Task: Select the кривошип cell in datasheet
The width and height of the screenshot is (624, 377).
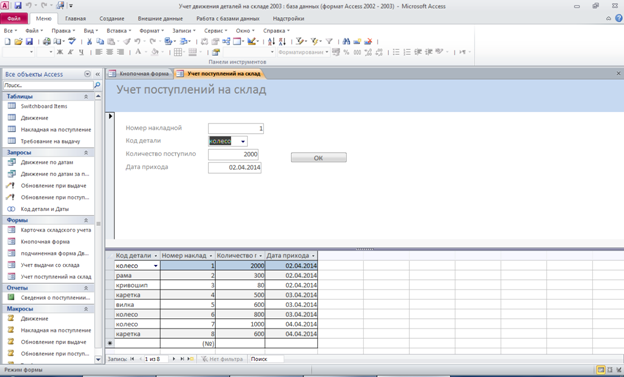Action: coord(137,285)
